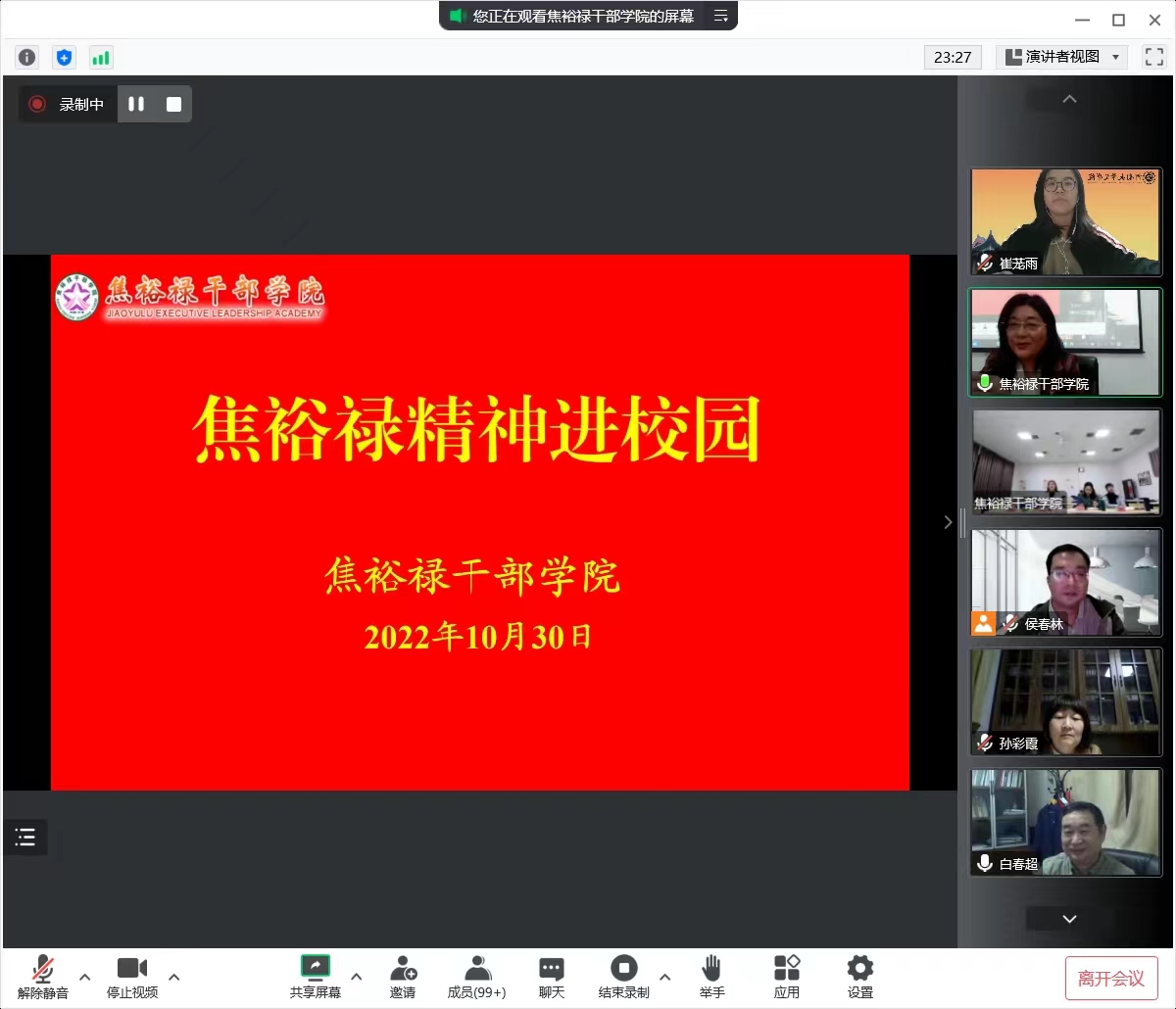Open the Invite (邀请) participants icon
Screen dimensions: 1176x1009
point(403,977)
